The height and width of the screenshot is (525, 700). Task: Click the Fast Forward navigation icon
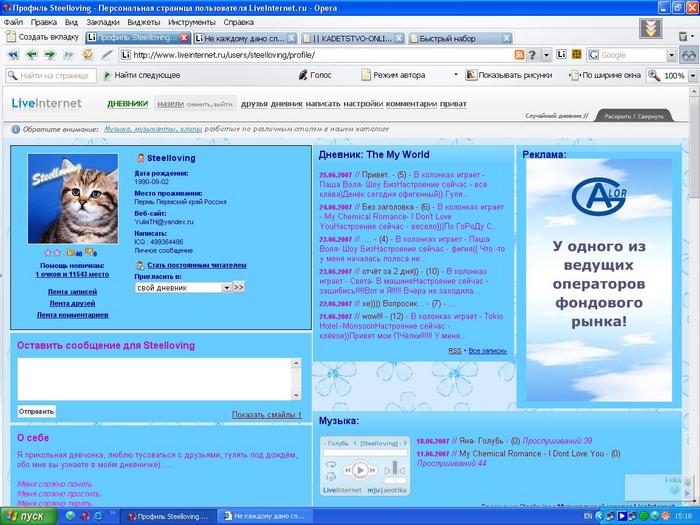coord(68,55)
